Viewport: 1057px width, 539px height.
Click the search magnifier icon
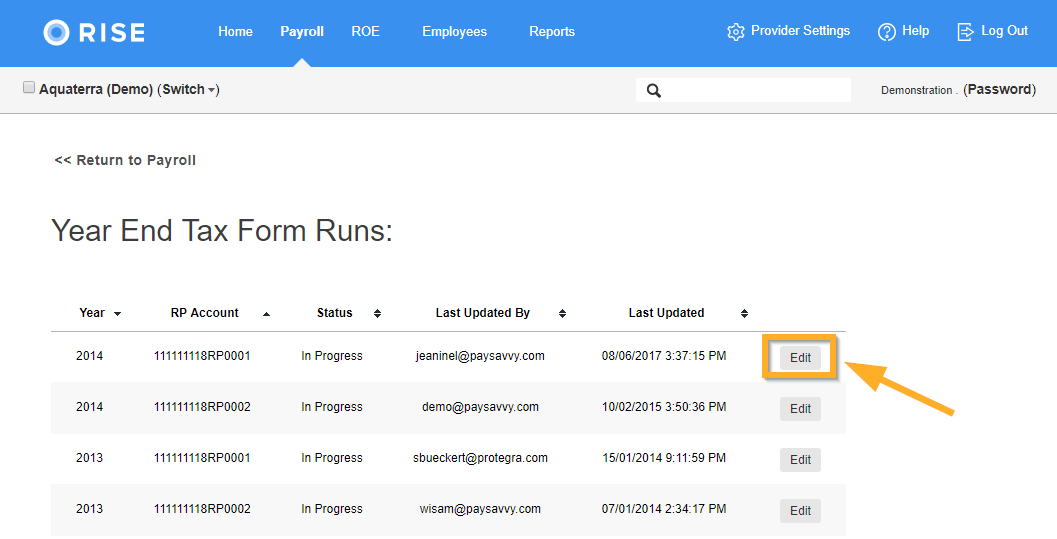(x=653, y=90)
